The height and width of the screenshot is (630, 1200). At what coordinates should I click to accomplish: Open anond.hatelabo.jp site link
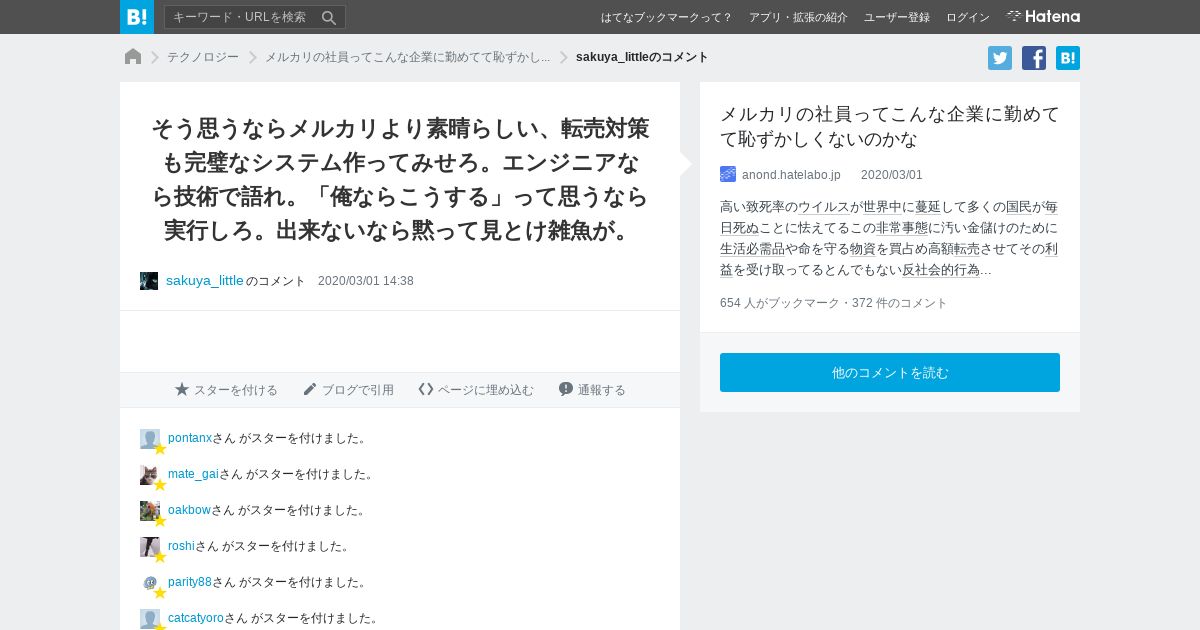[791, 175]
